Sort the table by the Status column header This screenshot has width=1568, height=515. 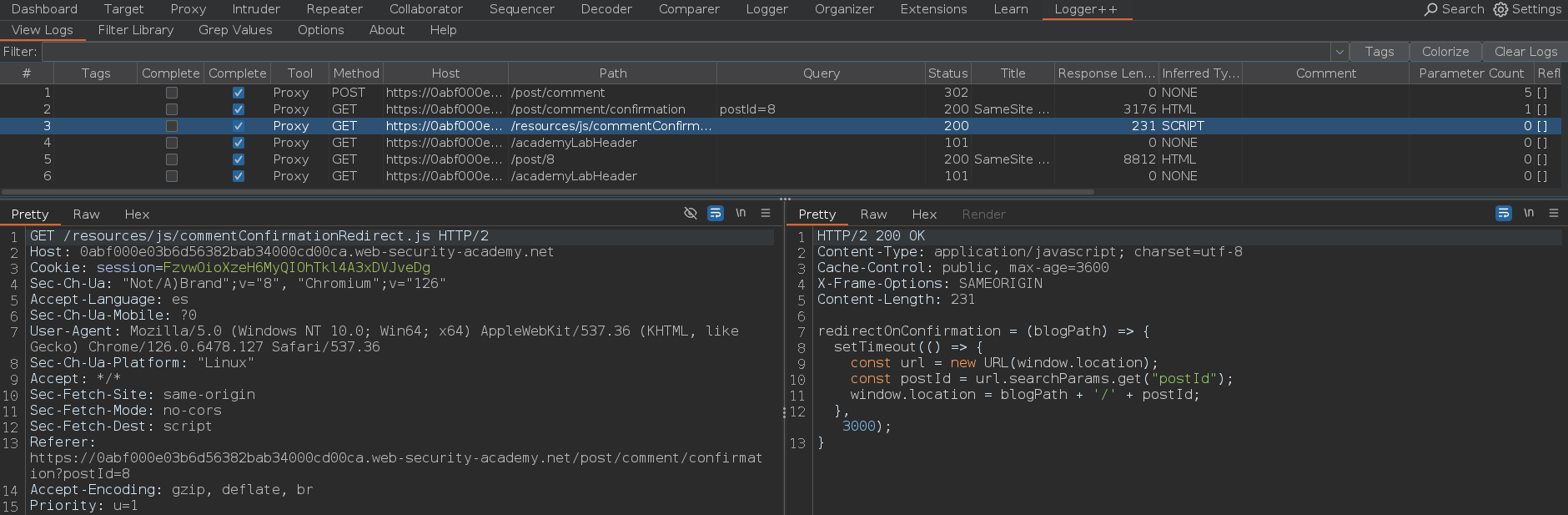point(948,73)
